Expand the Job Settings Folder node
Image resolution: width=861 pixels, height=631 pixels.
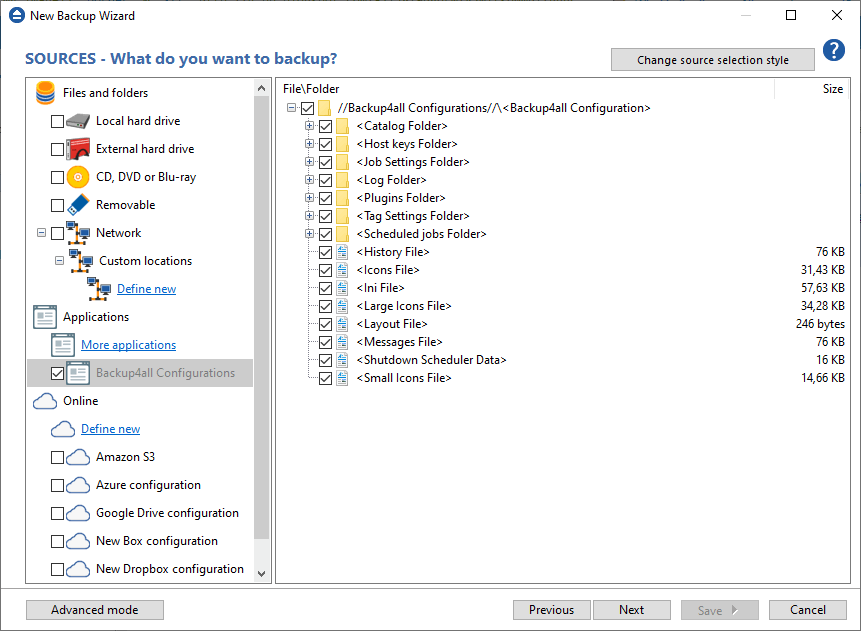pyautogui.click(x=310, y=162)
